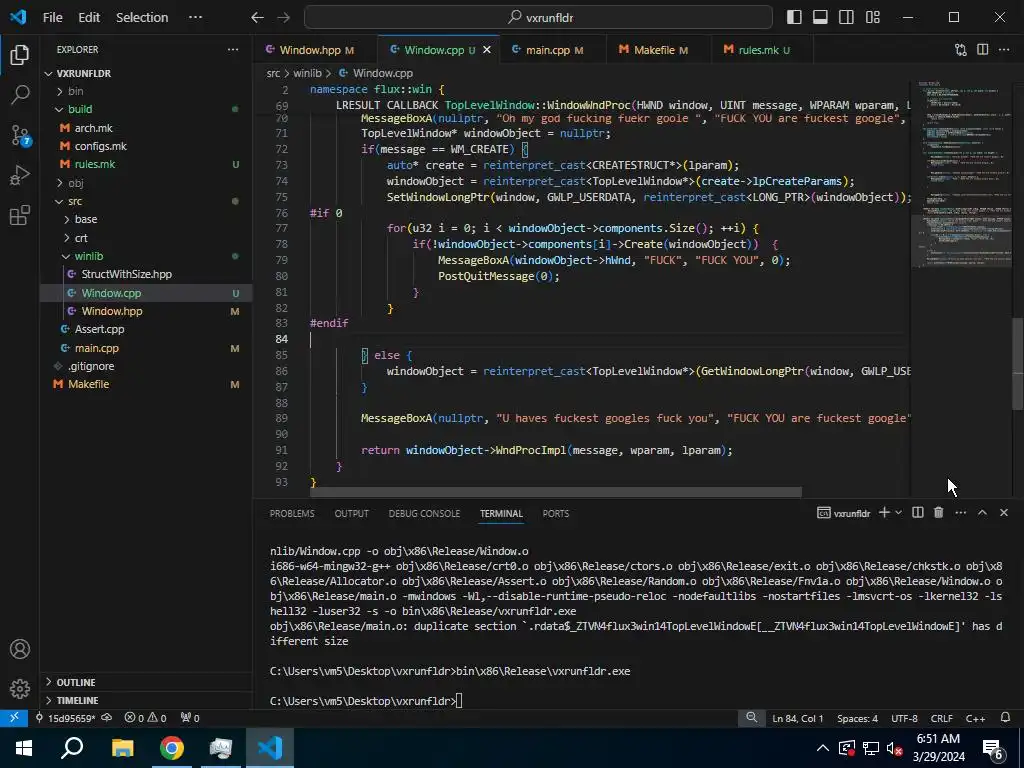
Task: Show the DEBUG CONSOLE panel tab
Action: (x=424, y=513)
